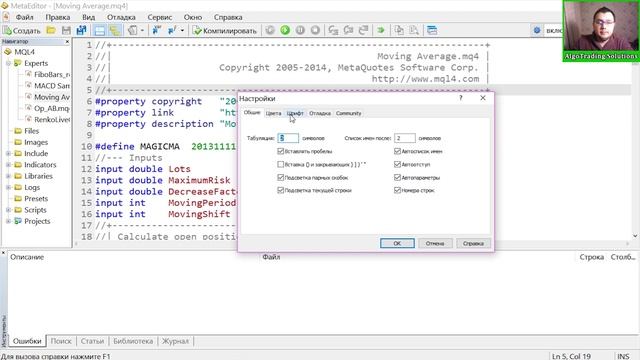Toggle Подсветка текущей строки checkbox
The height and width of the screenshot is (360, 640).
(280, 190)
